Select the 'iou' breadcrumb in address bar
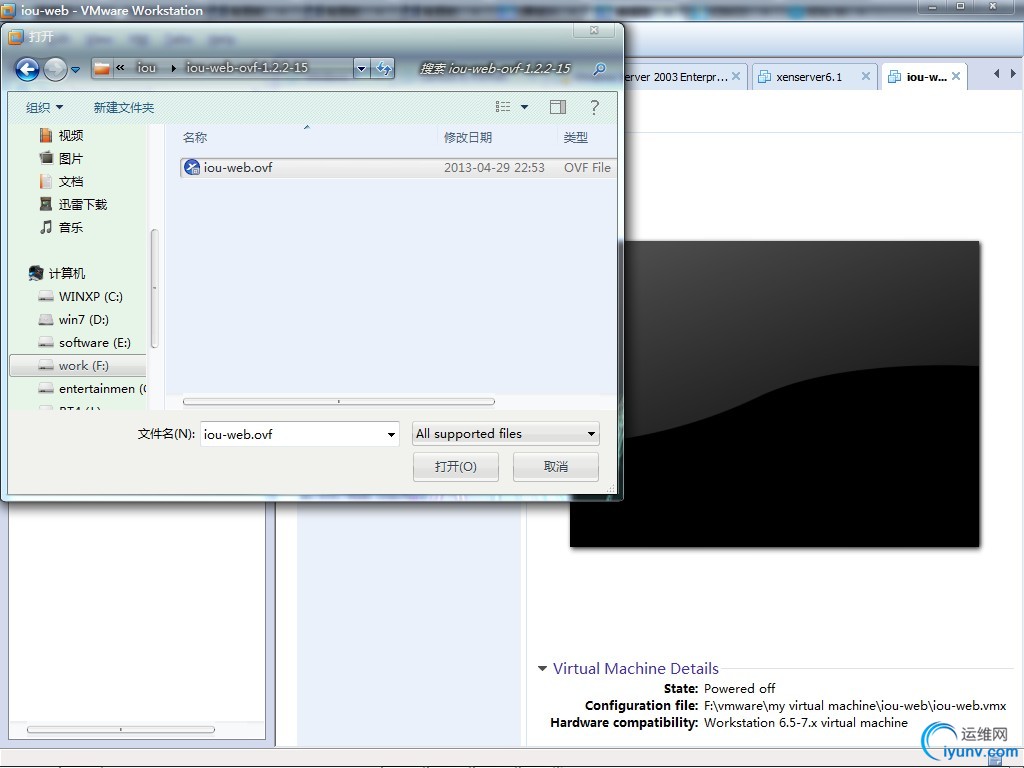 (x=146, y=67)
